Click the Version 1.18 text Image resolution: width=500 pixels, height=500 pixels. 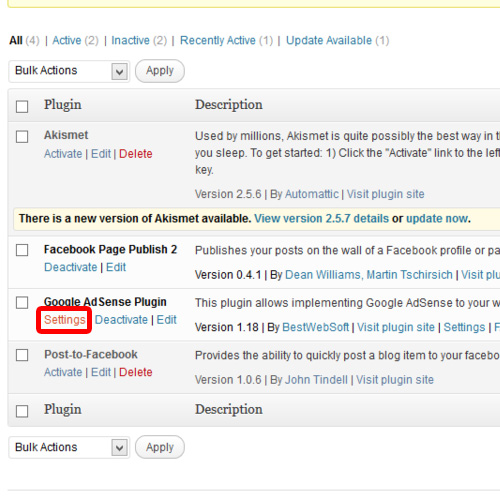click(x=227, y=327)
